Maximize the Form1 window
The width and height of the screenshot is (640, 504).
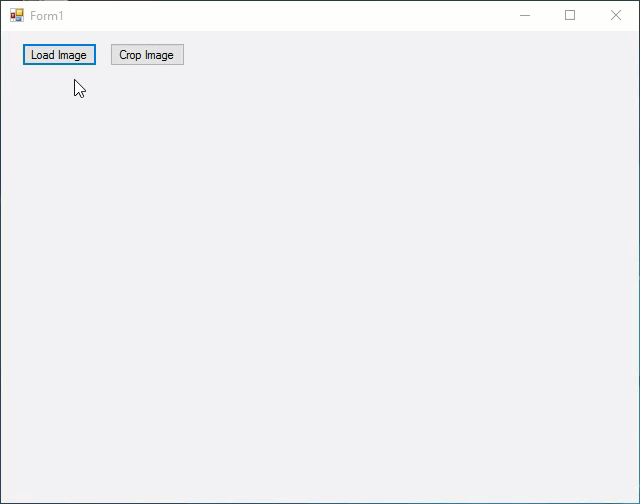[570, 16]
